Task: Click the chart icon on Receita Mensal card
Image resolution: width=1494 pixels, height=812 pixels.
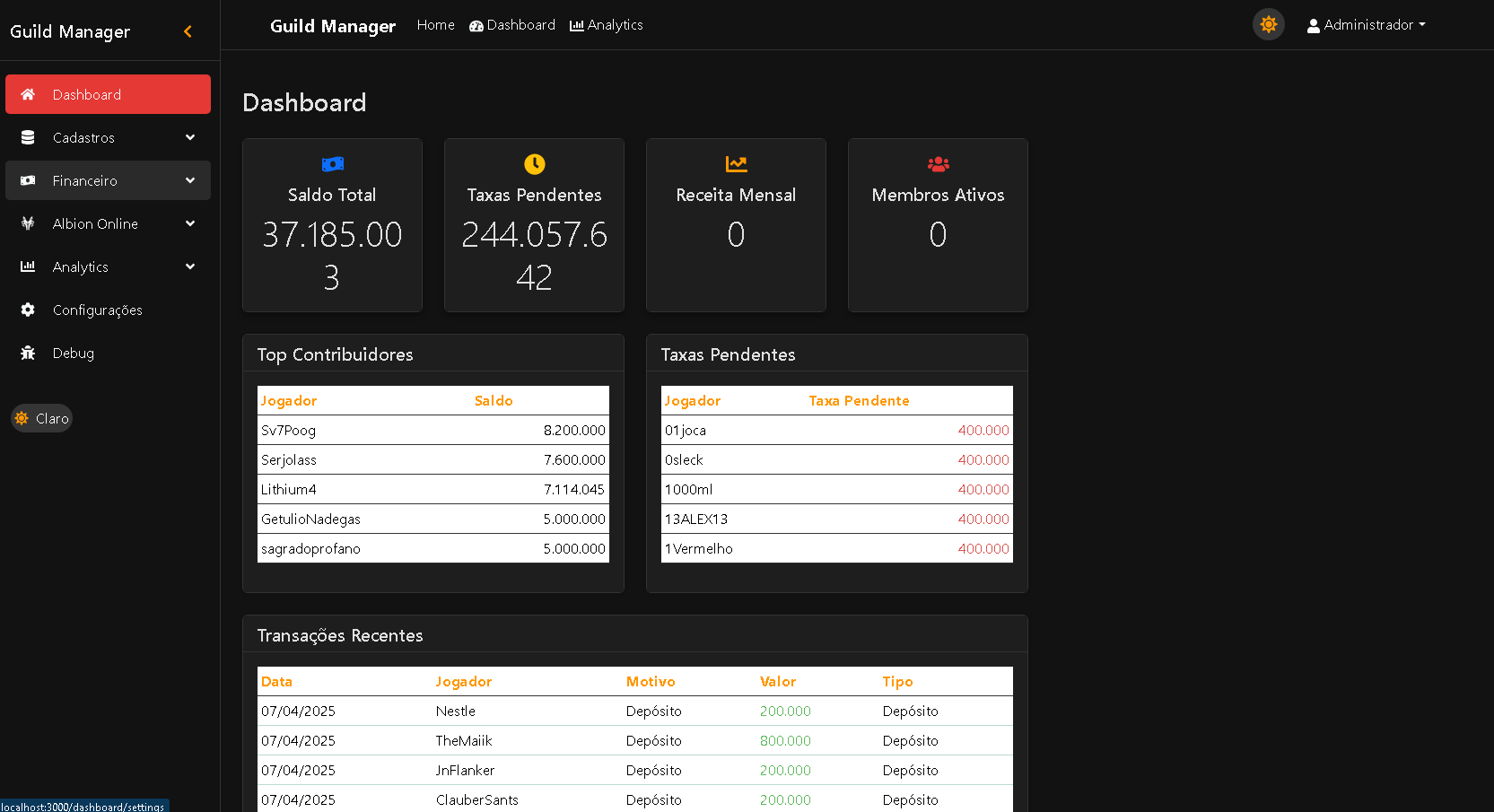Action: click(736, 163)
